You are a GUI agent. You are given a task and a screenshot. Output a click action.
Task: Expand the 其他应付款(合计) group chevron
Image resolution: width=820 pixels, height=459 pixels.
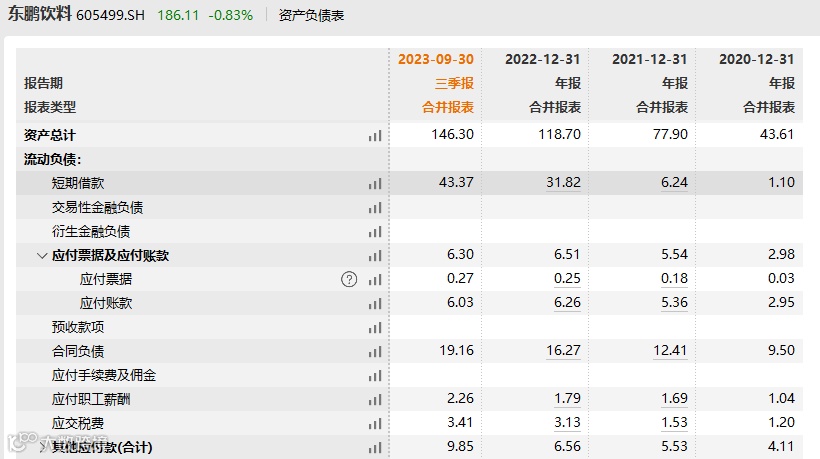42,447
